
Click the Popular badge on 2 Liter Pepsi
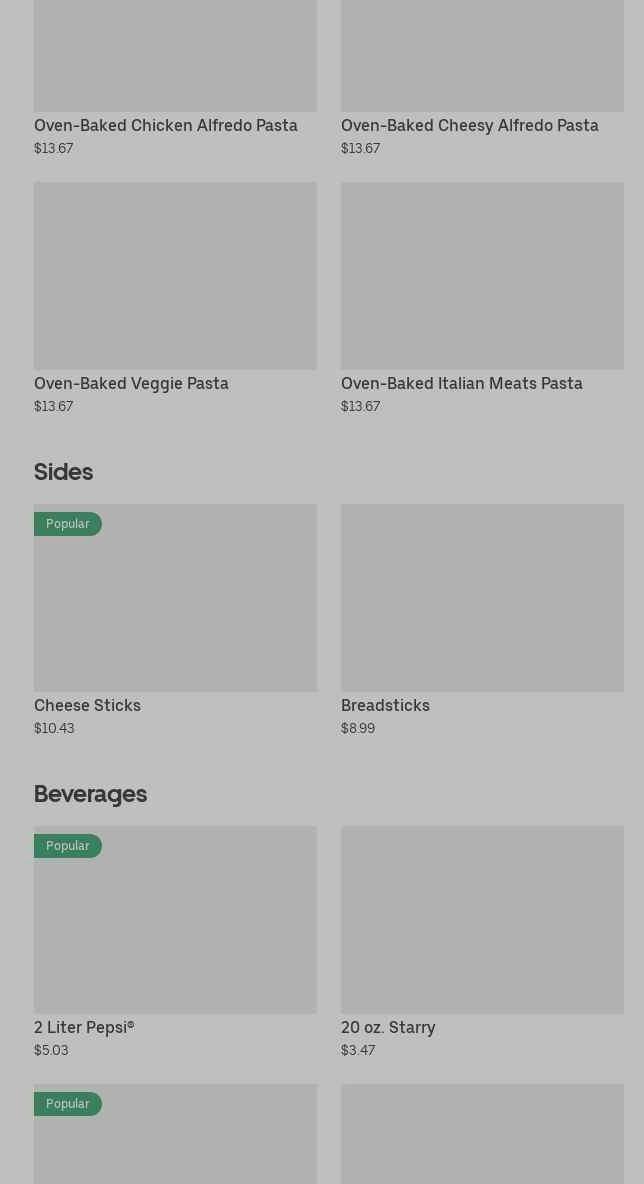[x=67, y=846]
